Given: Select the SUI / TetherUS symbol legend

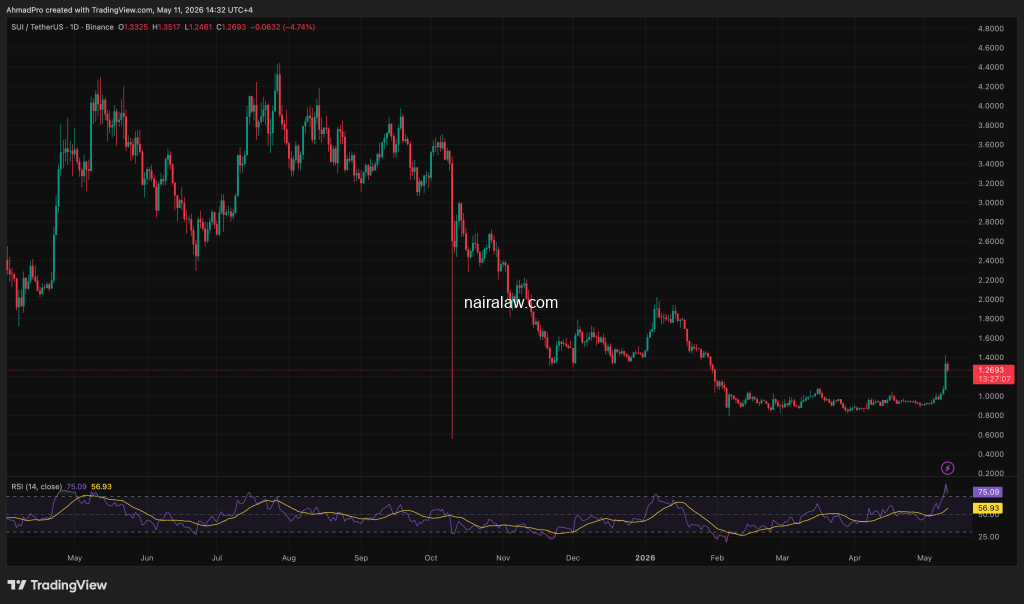Looking at the screenshot, I should coord(63,27).
